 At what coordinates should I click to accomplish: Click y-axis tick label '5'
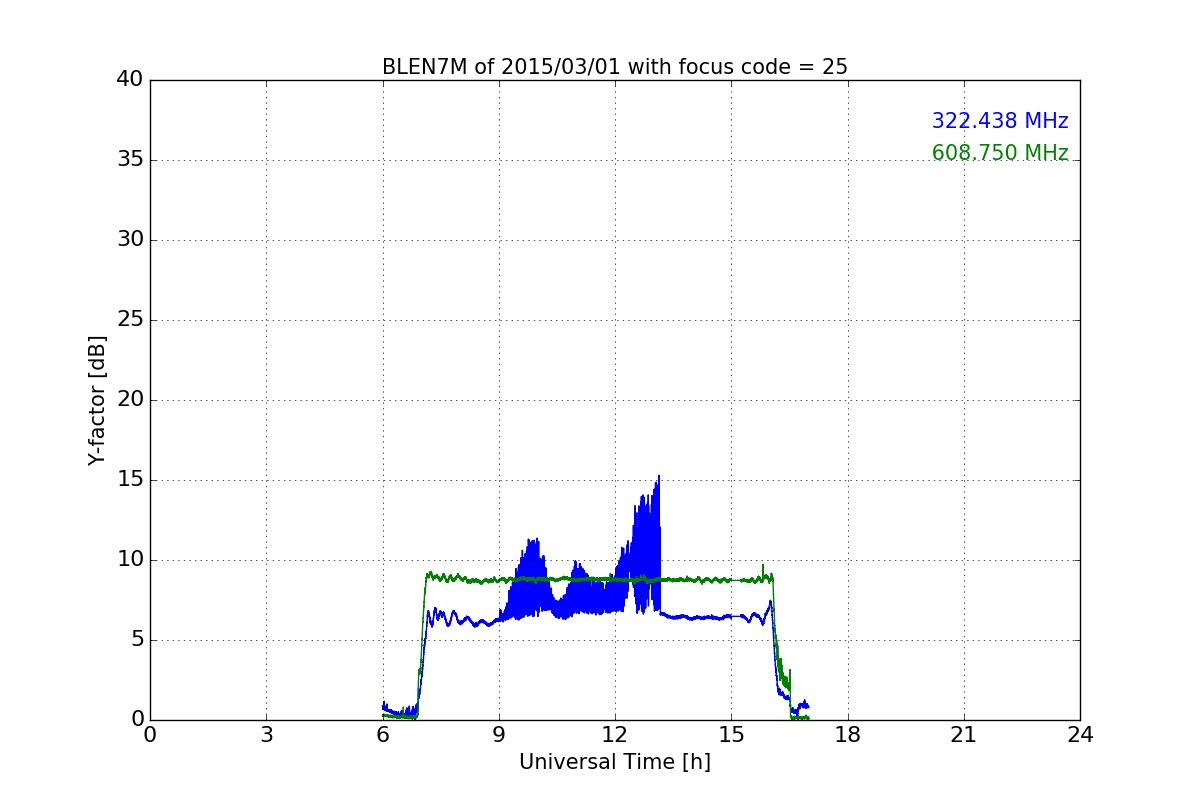[x=137, y=640]
